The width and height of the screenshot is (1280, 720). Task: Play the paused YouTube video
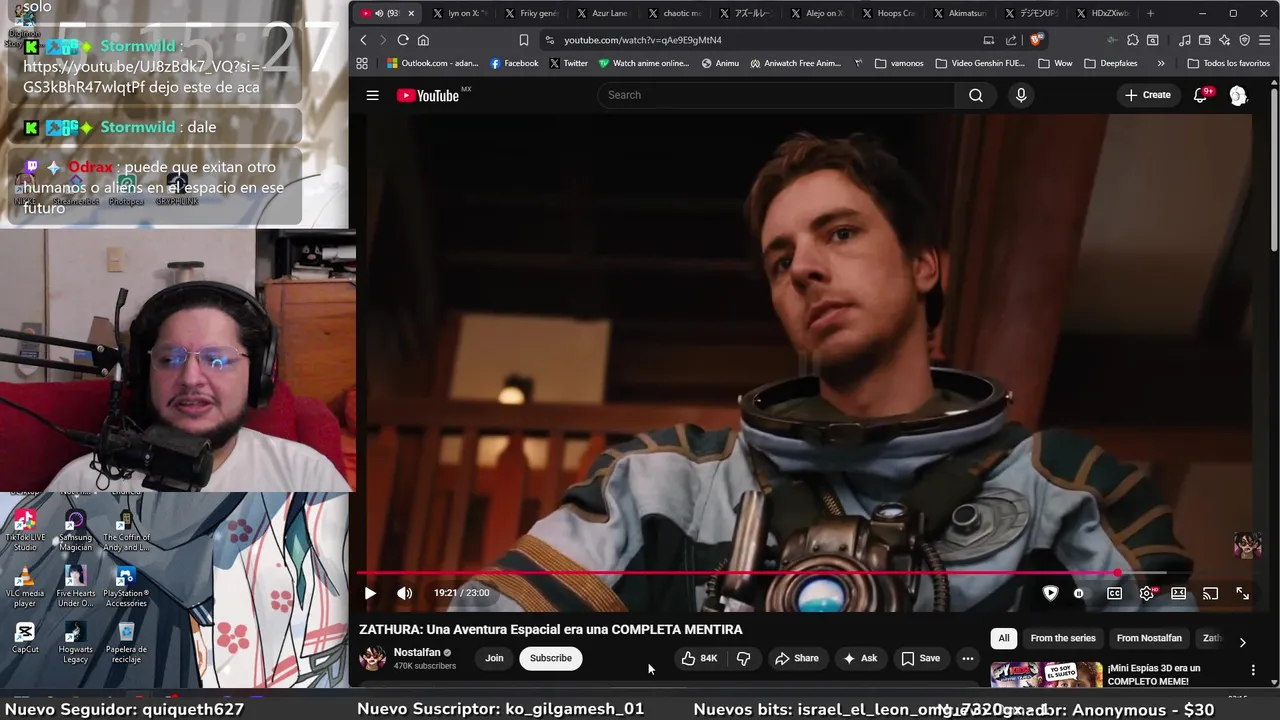[x=370, y=593]
